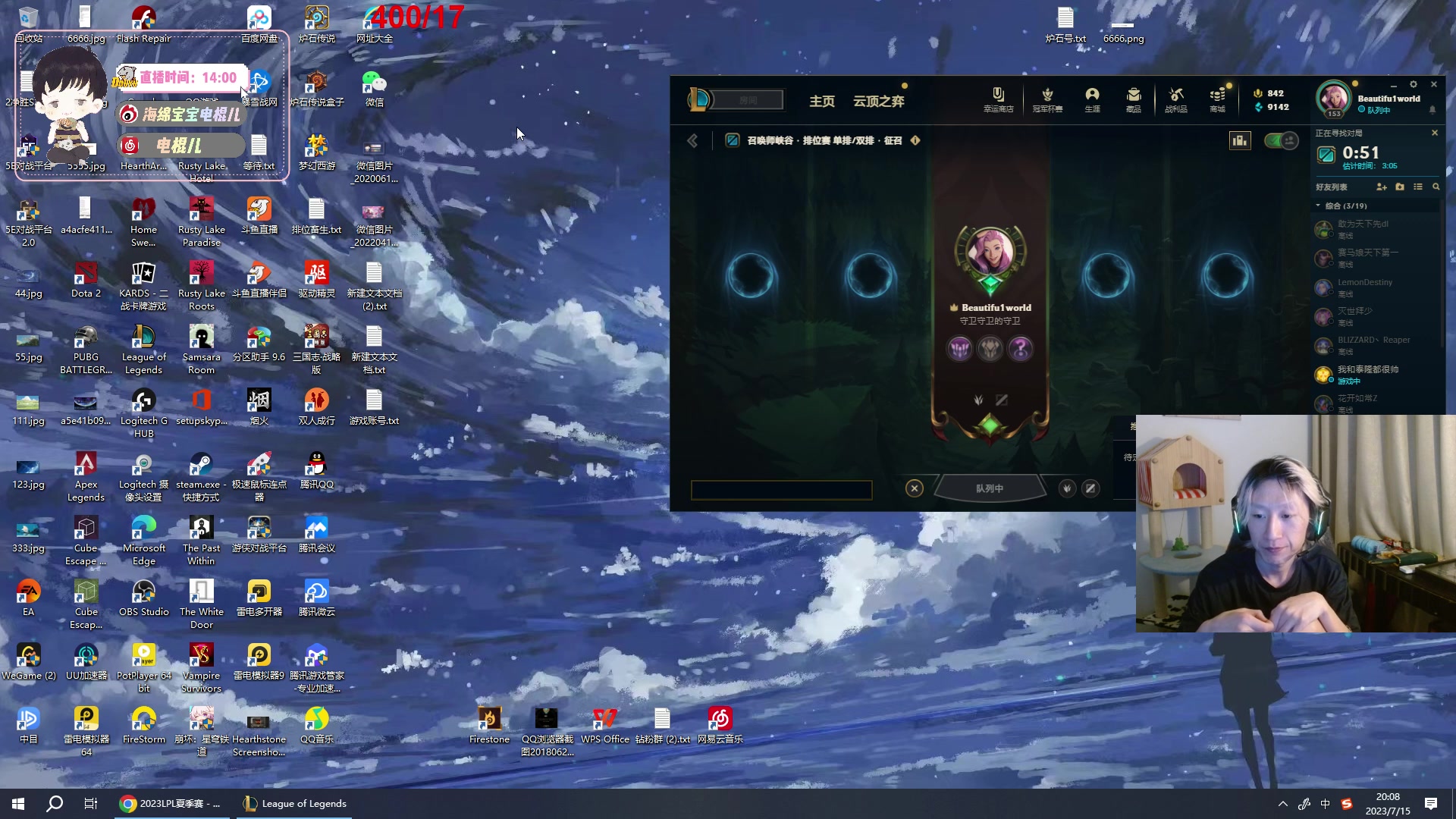The width and height of the screenshot is (1456, 819).
Task: Open the 商城 store icon
Action: point(1218,99)
